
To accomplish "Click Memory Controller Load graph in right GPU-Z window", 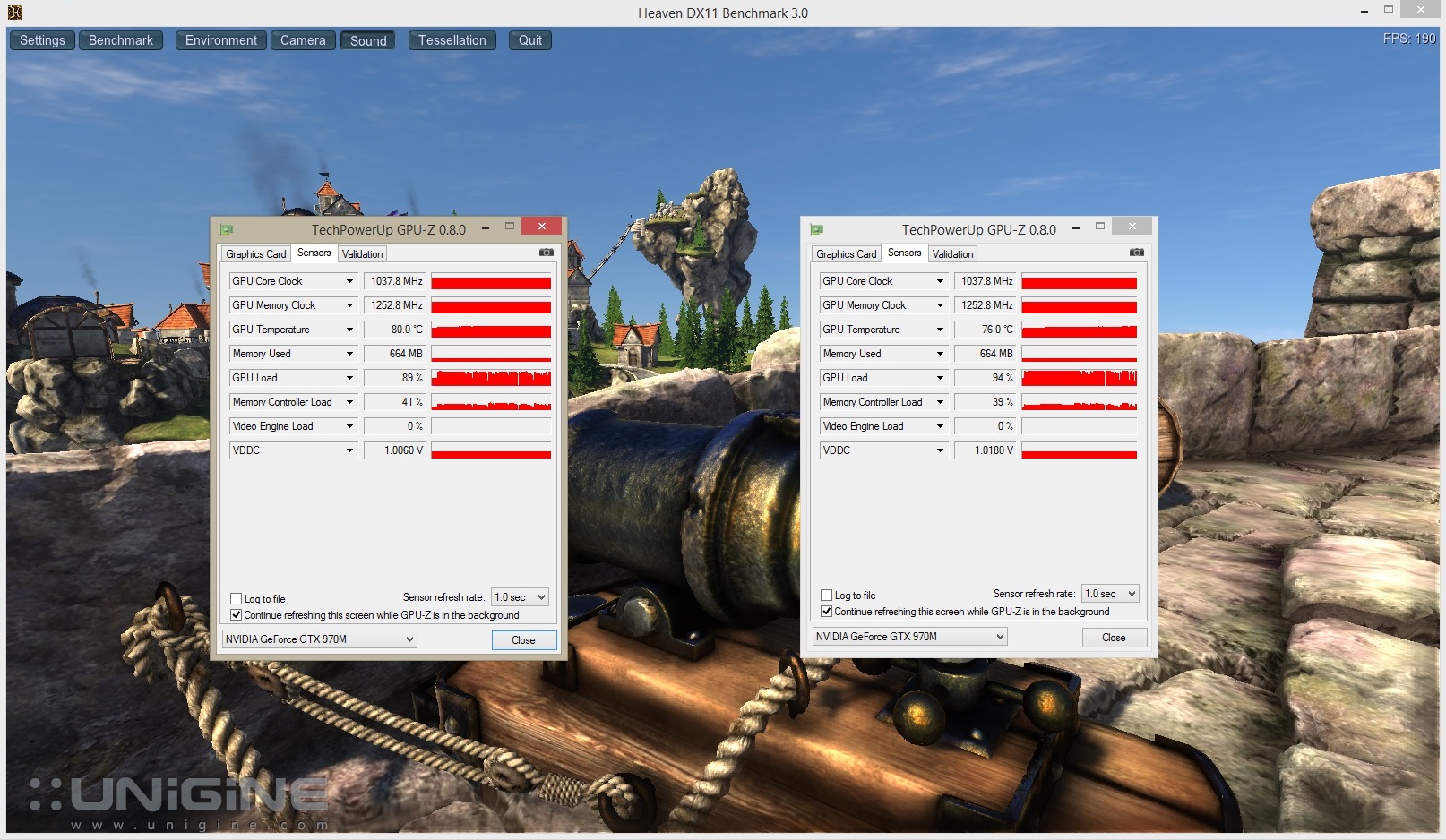I will 1080,402.
